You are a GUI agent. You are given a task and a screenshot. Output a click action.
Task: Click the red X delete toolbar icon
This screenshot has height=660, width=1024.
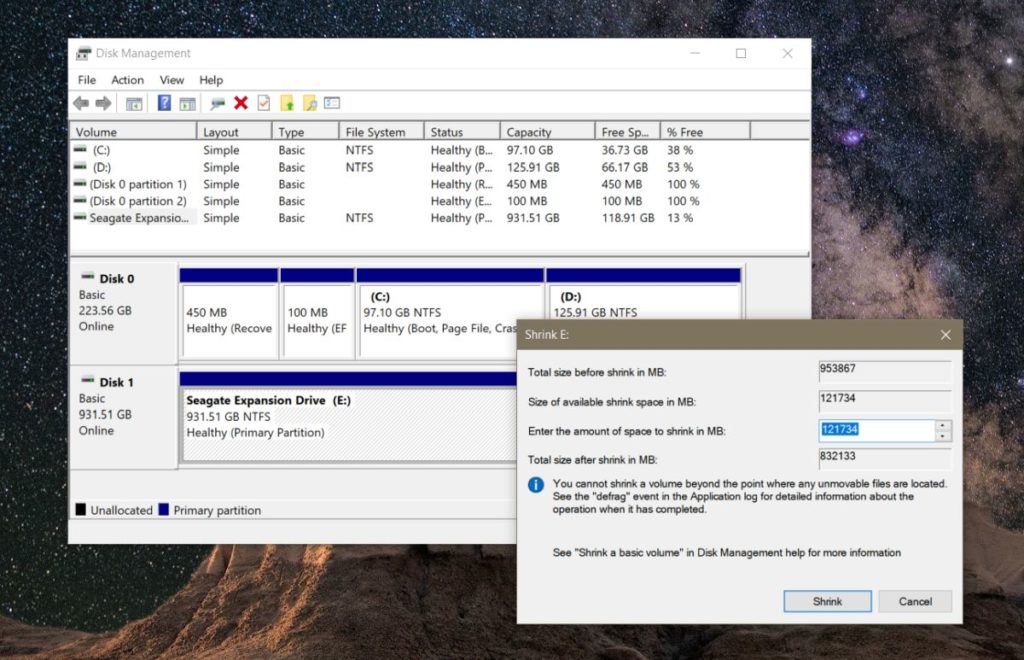pos(239,103)
